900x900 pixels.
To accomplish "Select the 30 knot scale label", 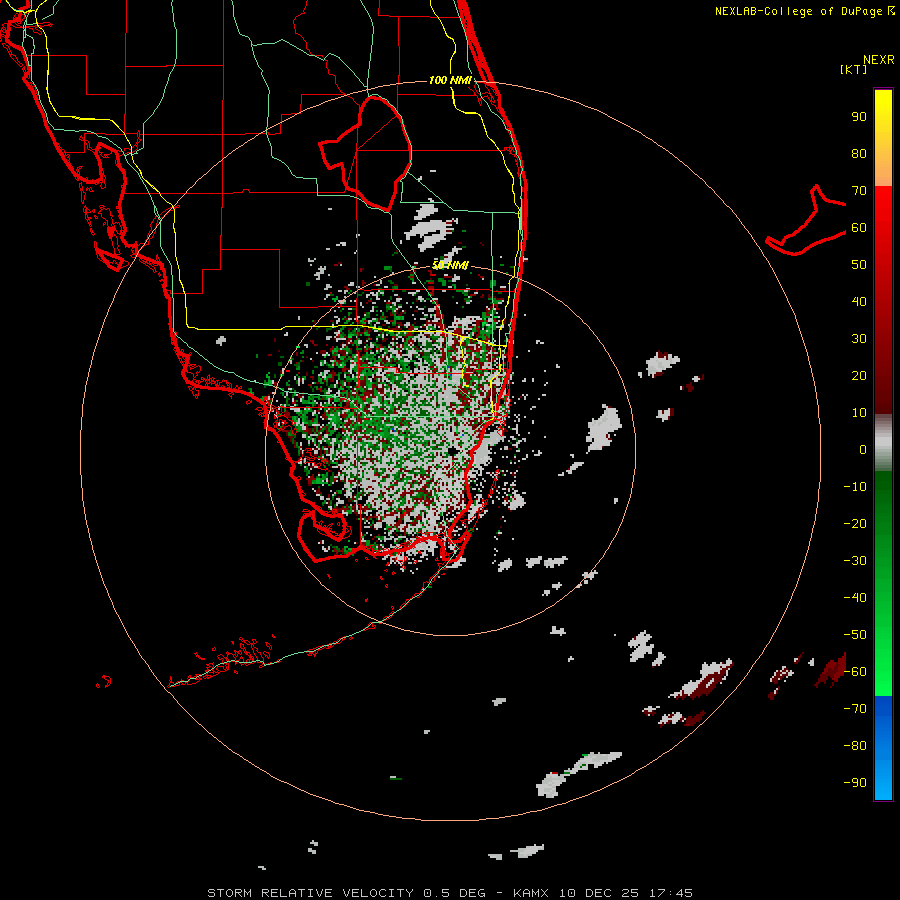I will coord(859,339).
